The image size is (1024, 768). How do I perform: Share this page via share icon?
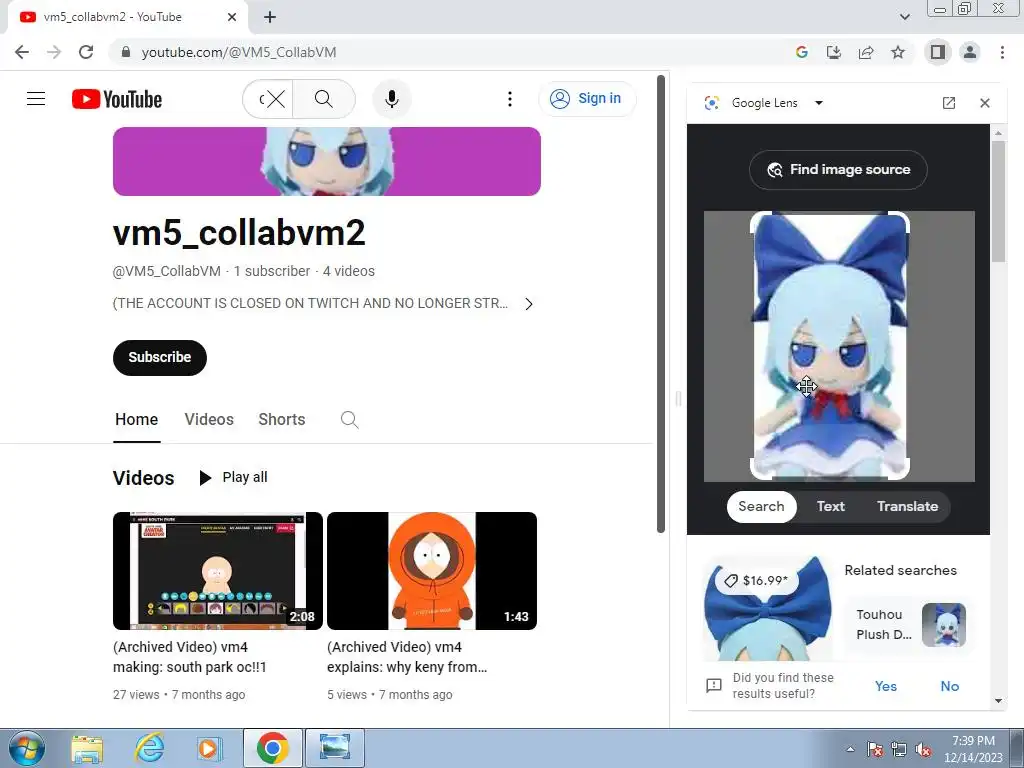tap(866, 52)
